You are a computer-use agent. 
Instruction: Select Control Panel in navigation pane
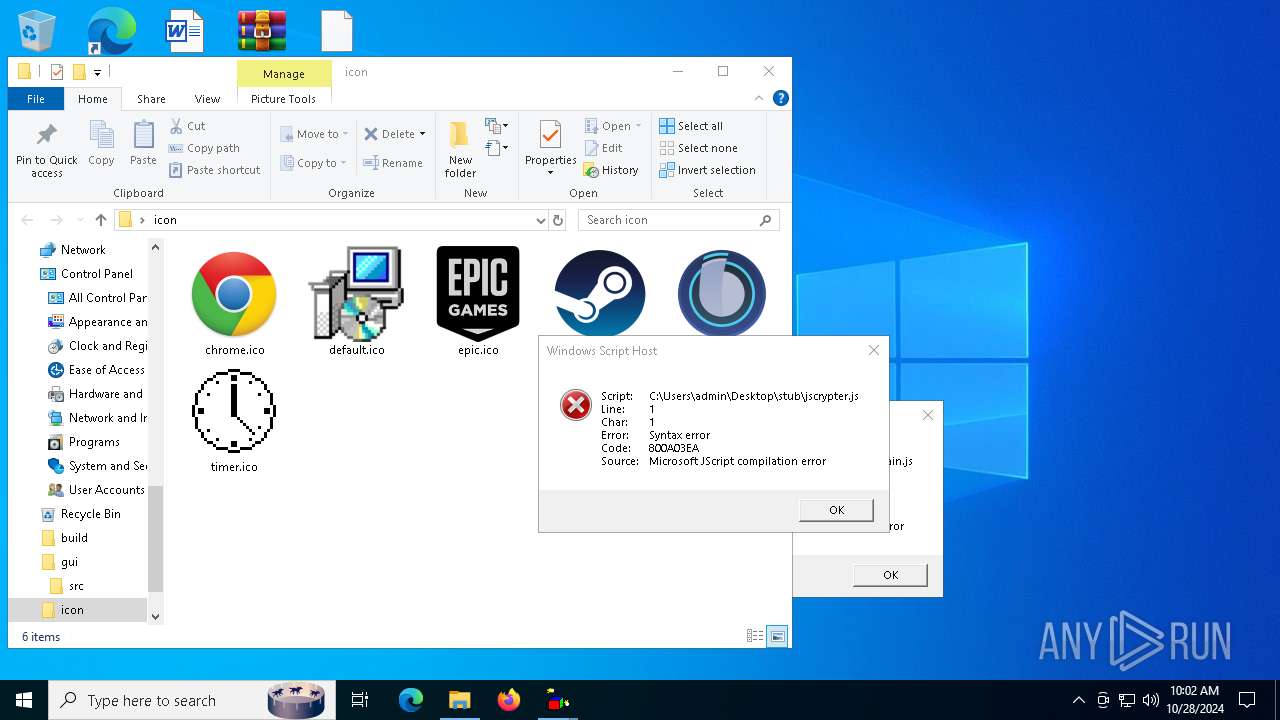point(96,274)
